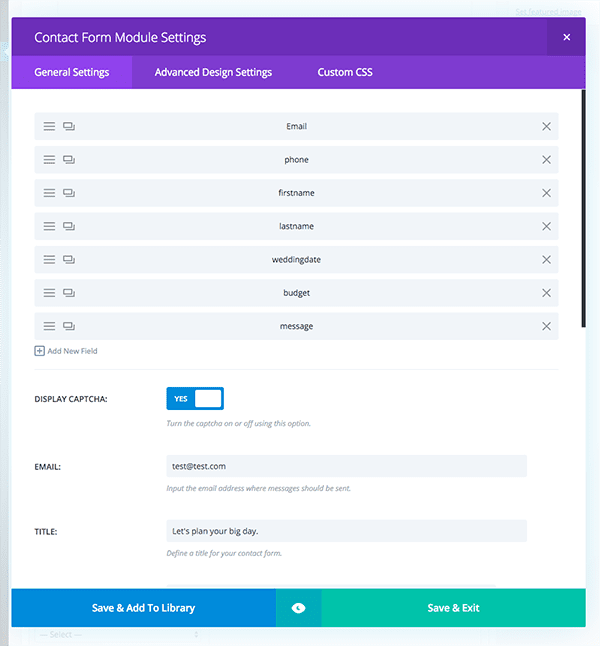Screen dimensions: 600x646
Task: Click the eye preview button in footer
Action: pyautogui.click(x=298, y=608)
